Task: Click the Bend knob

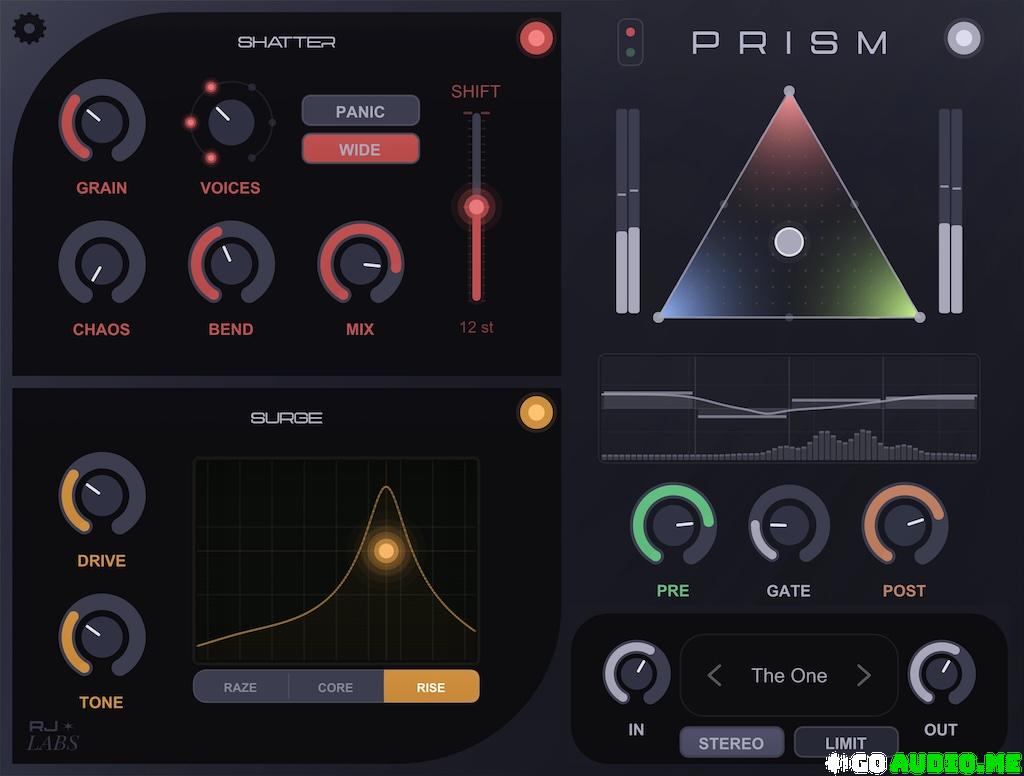Action: (x=231, y=263)
